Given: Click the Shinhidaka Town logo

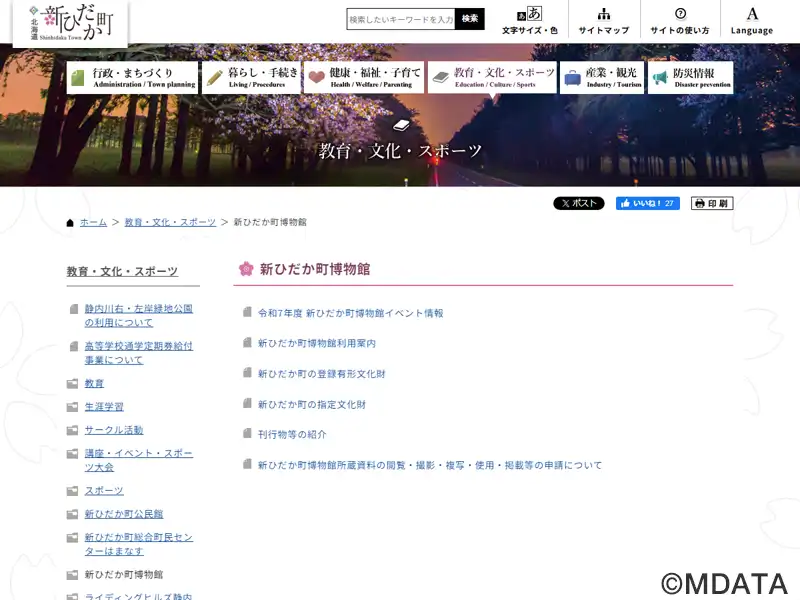Looking at the screenshot, I should coord(70,23).
